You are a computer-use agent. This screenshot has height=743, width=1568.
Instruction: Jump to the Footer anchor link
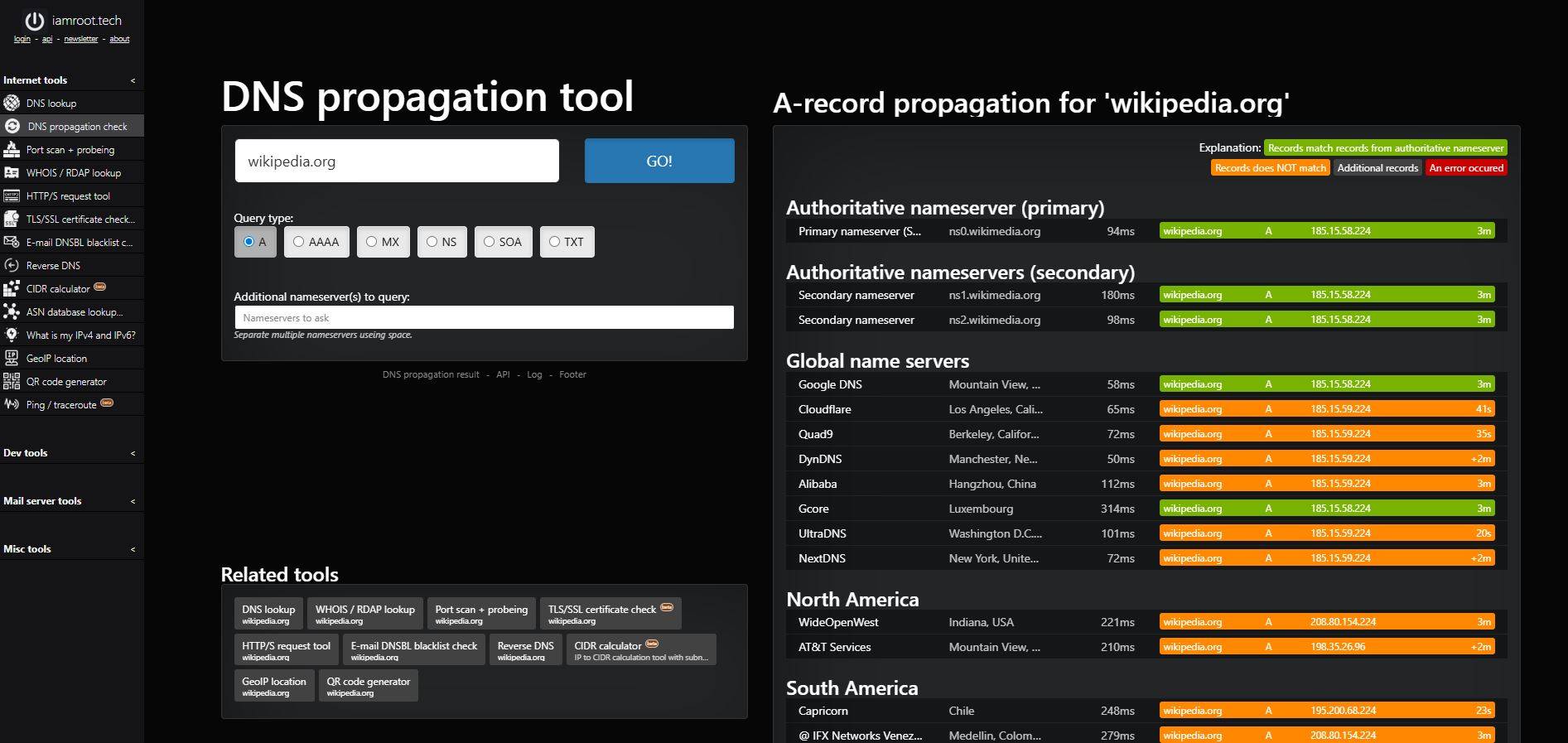point(572,374)
